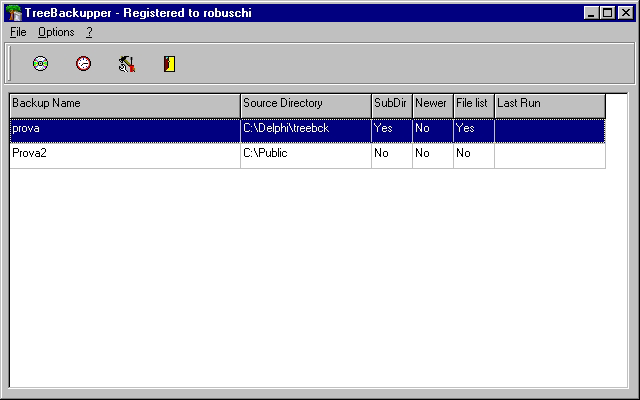Click the Source Directory column header
Image resolution: width=640 pixels, height=400 pixels.
pyautogui.click(x=305, y=104)
